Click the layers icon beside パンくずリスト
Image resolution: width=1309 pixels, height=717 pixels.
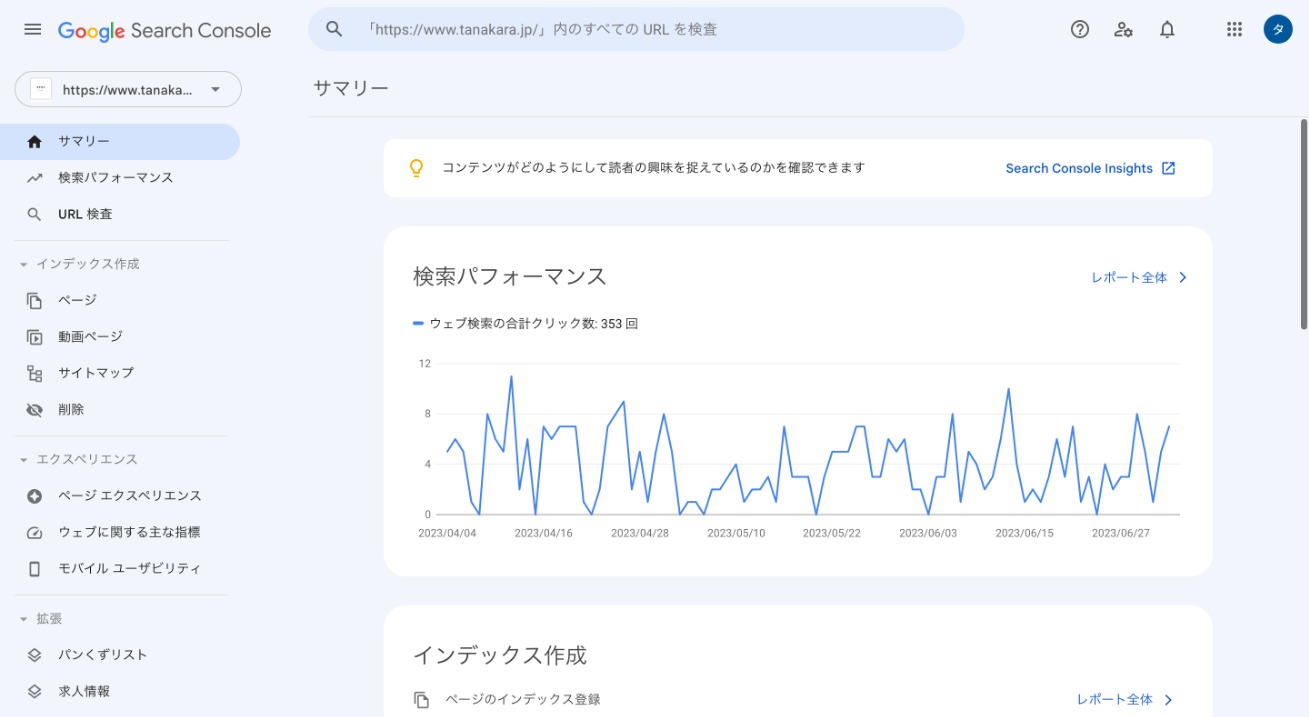35,655
